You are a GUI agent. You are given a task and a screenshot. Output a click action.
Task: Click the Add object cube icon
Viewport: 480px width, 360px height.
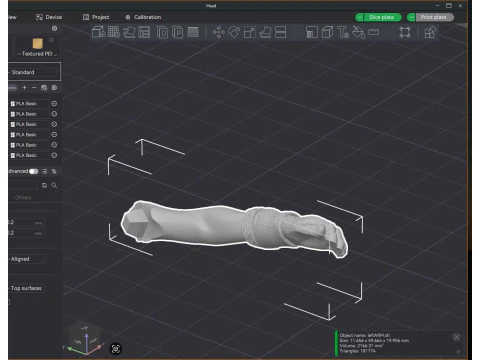coord(99,32)
